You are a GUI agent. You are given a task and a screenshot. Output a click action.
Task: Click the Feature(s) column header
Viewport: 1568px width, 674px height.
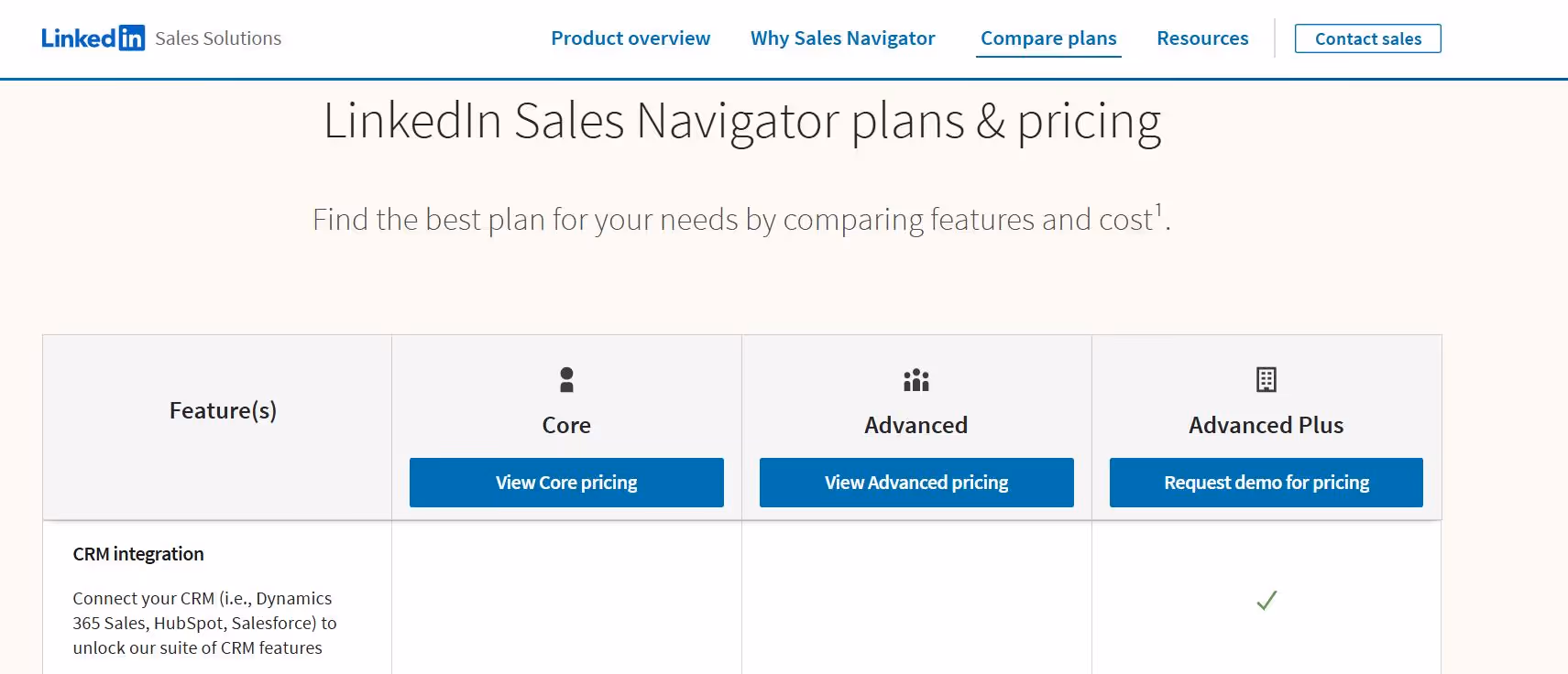(222, 410)
